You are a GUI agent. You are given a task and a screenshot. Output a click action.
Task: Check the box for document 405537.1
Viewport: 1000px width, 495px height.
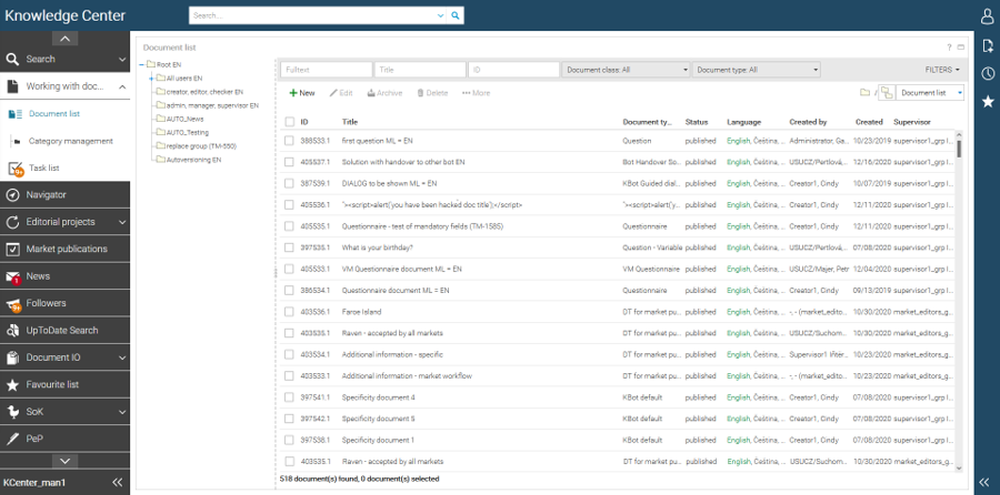click(x=290, y=162)
